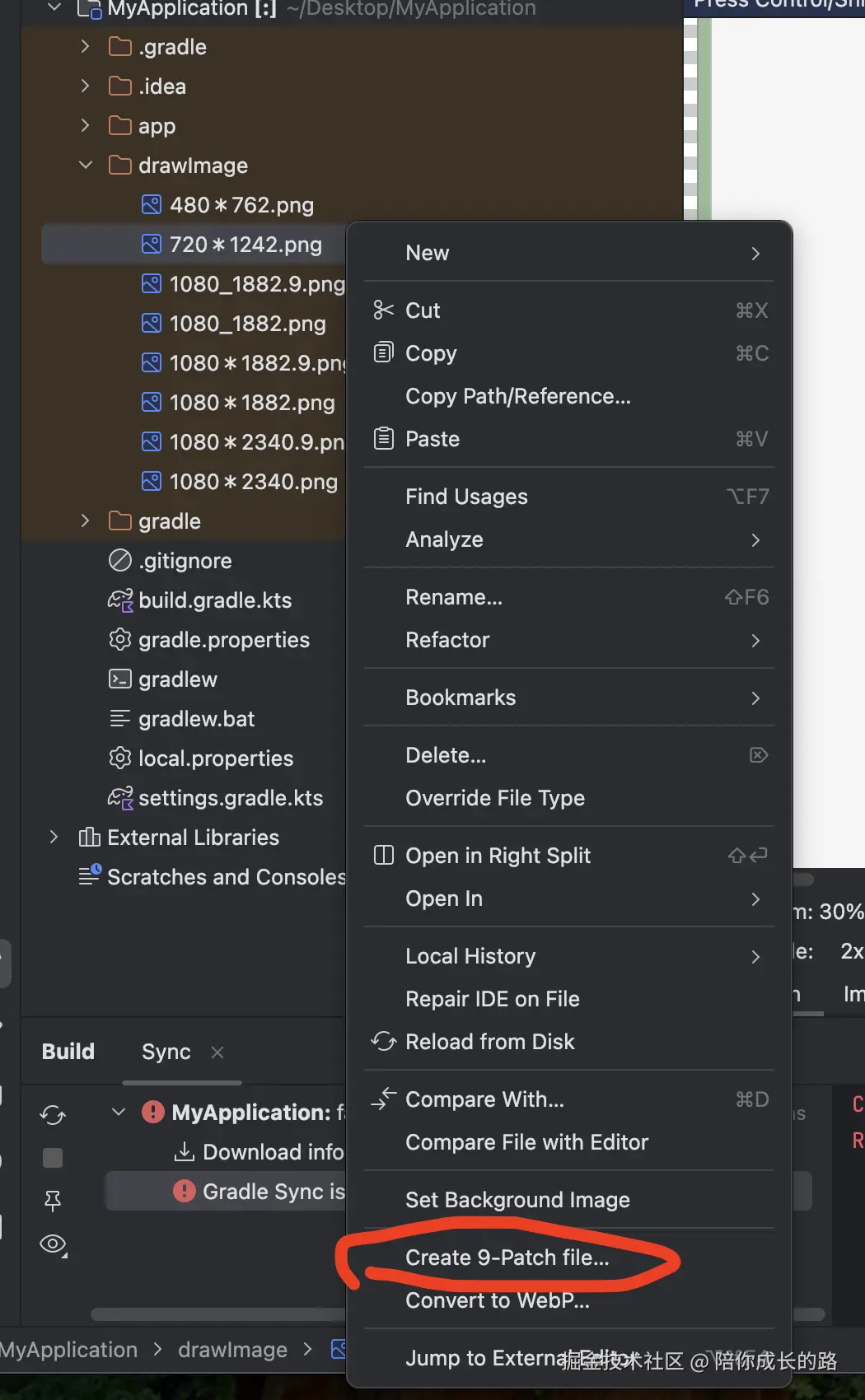Click the Cut scissors icon in context menu

point(383,310)
